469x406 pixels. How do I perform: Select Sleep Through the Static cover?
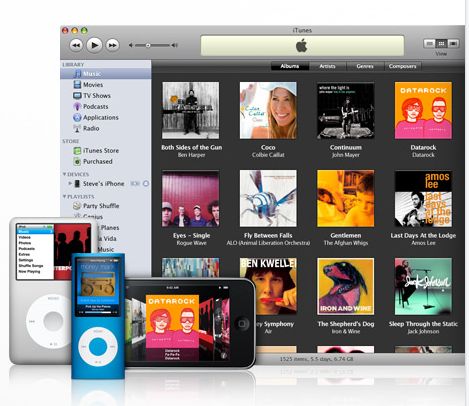coord(423,286)
